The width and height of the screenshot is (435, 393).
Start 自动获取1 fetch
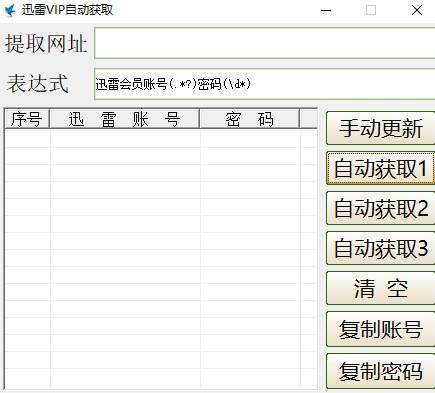380,168
